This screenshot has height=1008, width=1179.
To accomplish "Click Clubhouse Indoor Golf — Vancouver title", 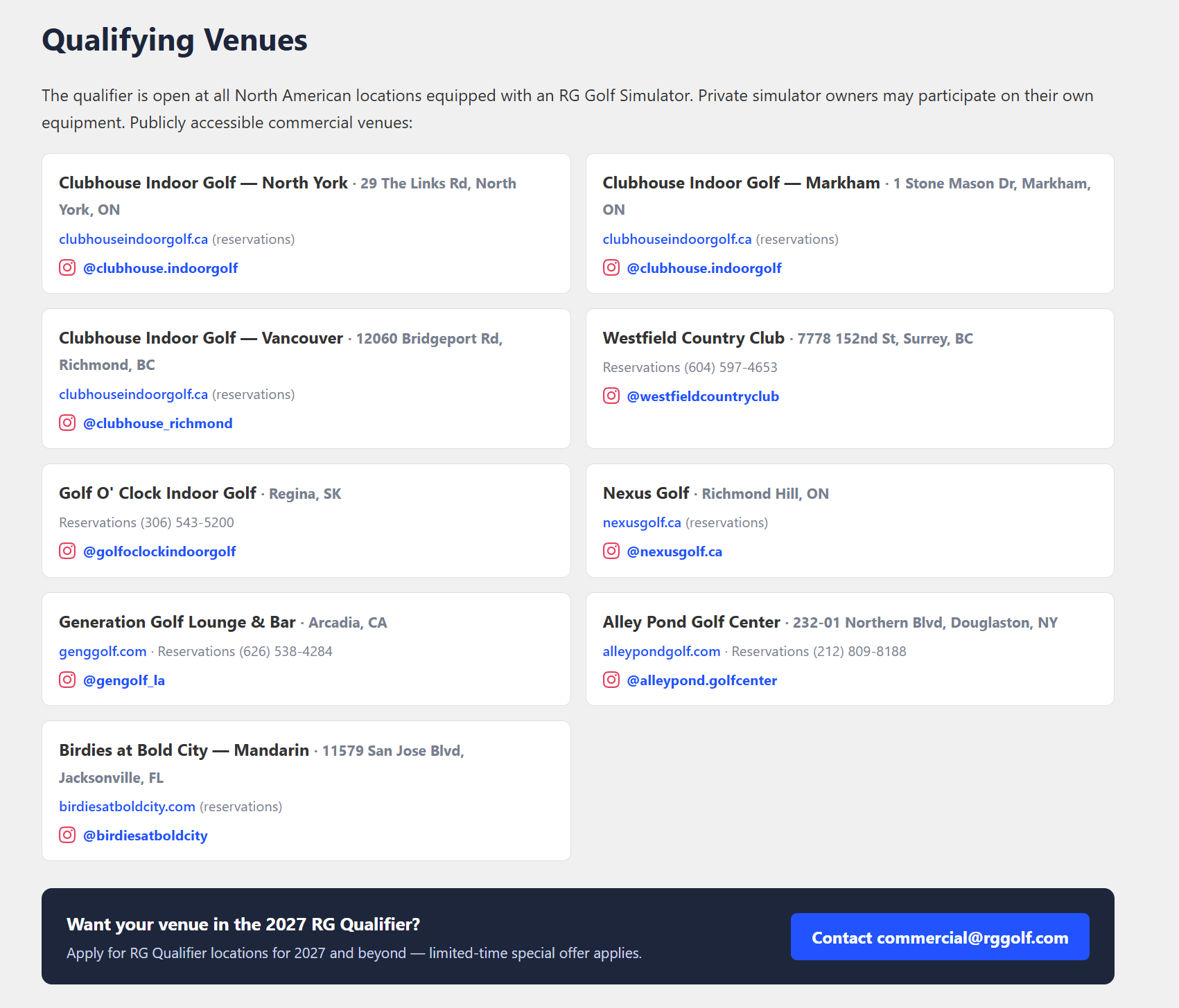I will (201, 338).
